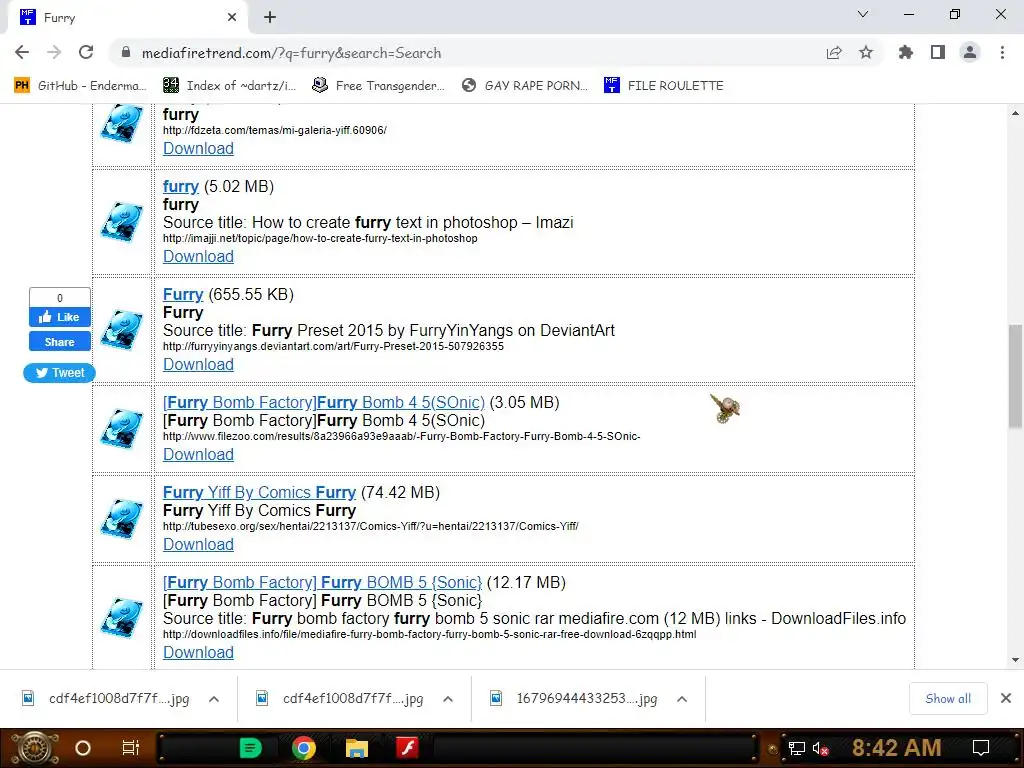
Task: Open the Flash icon on taskbar
Action: point(408,748)
